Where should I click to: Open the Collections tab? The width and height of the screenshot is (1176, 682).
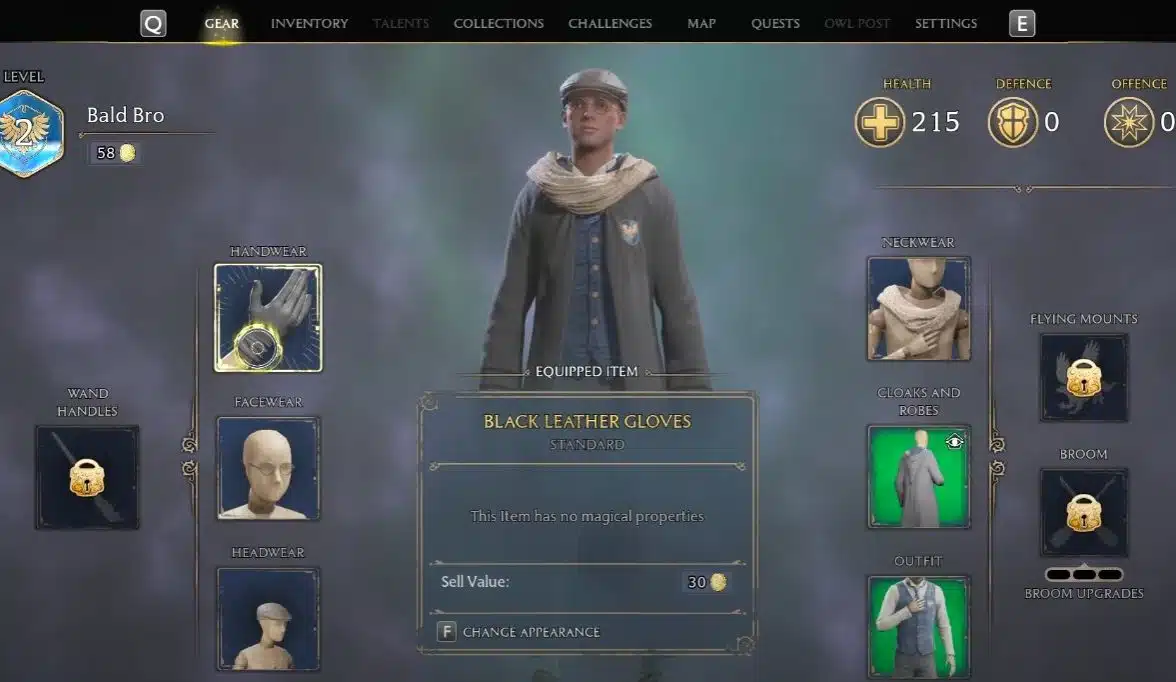pyautogui.click(x=499, y=23)
